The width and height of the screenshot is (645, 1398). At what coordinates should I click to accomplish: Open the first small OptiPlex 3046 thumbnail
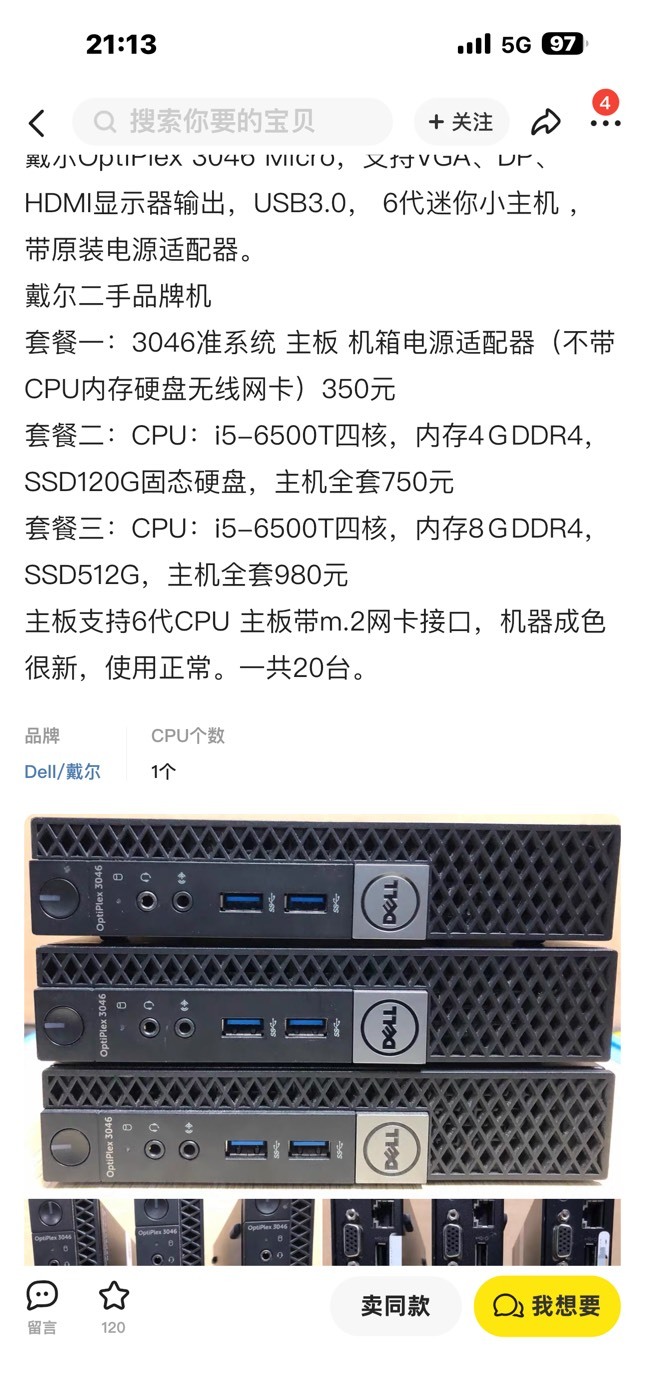click(x=63, y=1232)
